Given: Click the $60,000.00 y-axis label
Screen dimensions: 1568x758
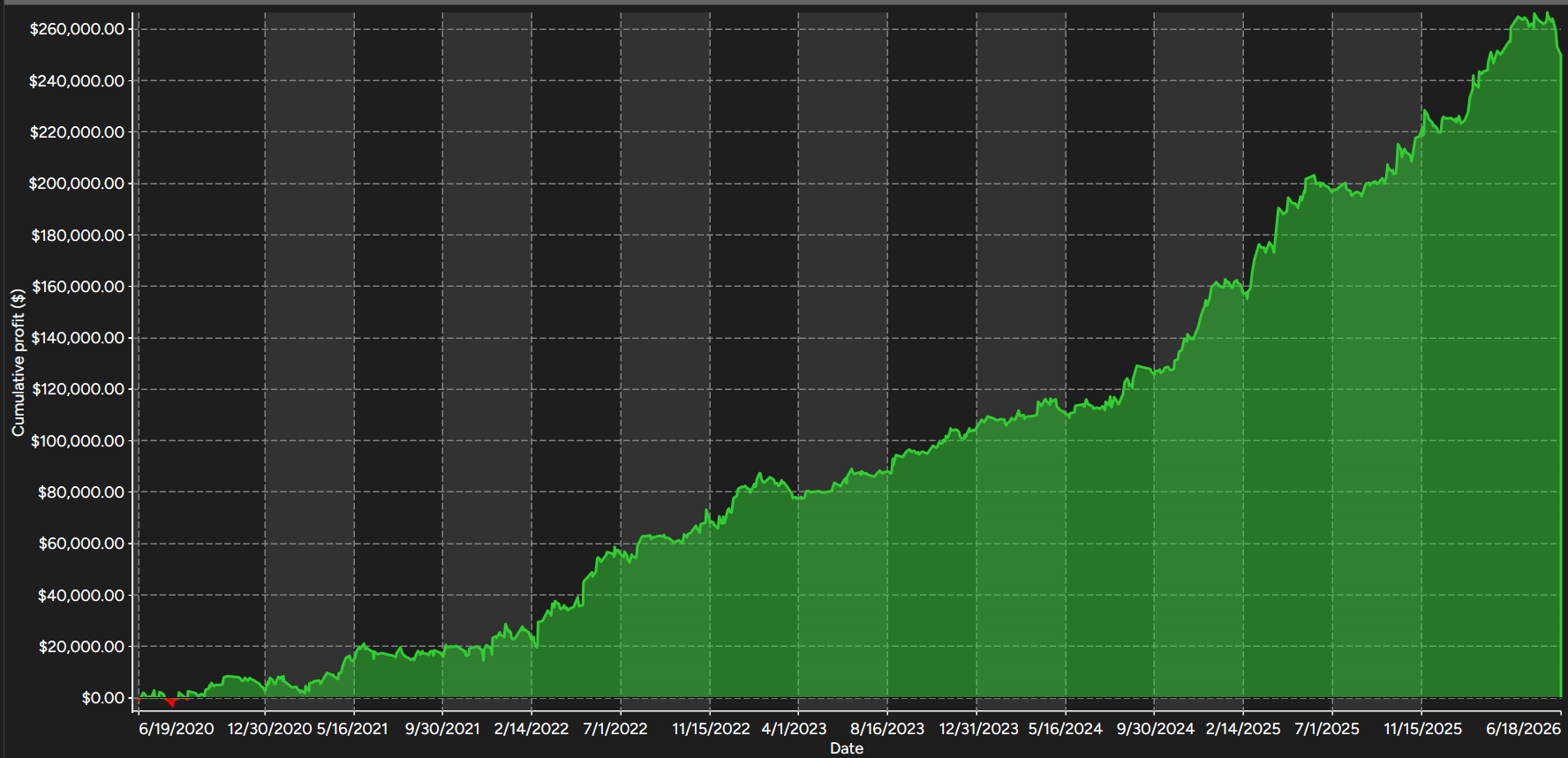Looking at the screenshot, I should point(81,544).
